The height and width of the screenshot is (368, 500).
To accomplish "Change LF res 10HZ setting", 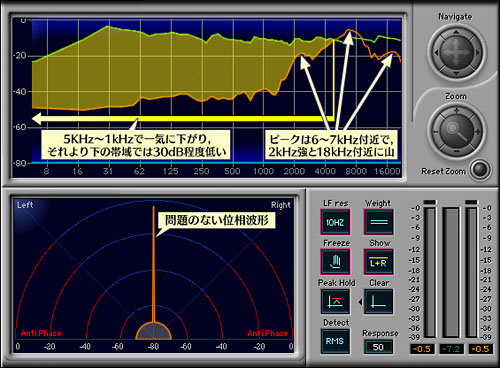I will 335,222.
